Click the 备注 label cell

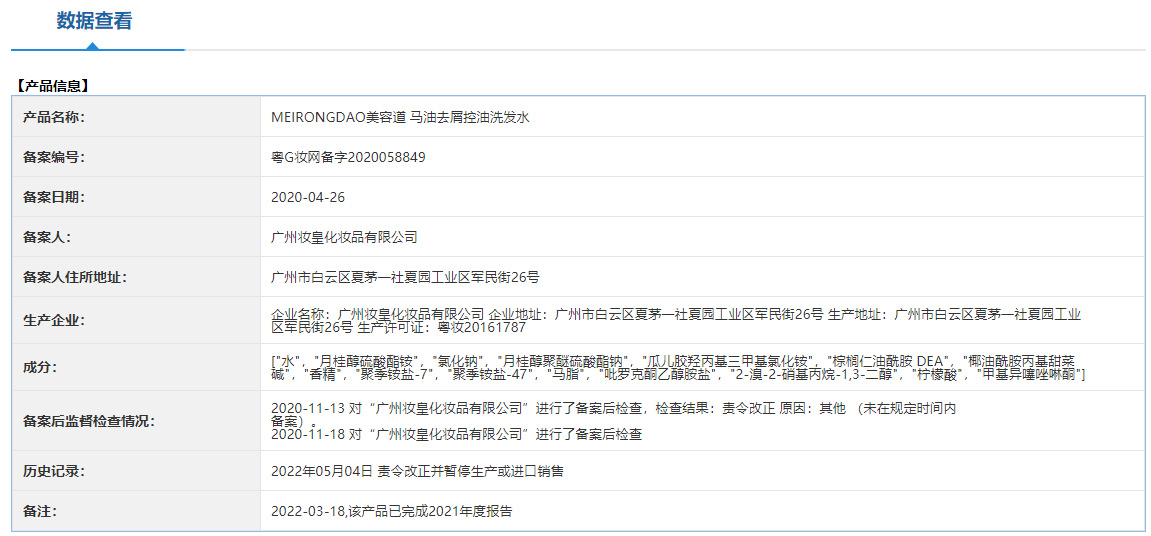(x=136, y=510)
